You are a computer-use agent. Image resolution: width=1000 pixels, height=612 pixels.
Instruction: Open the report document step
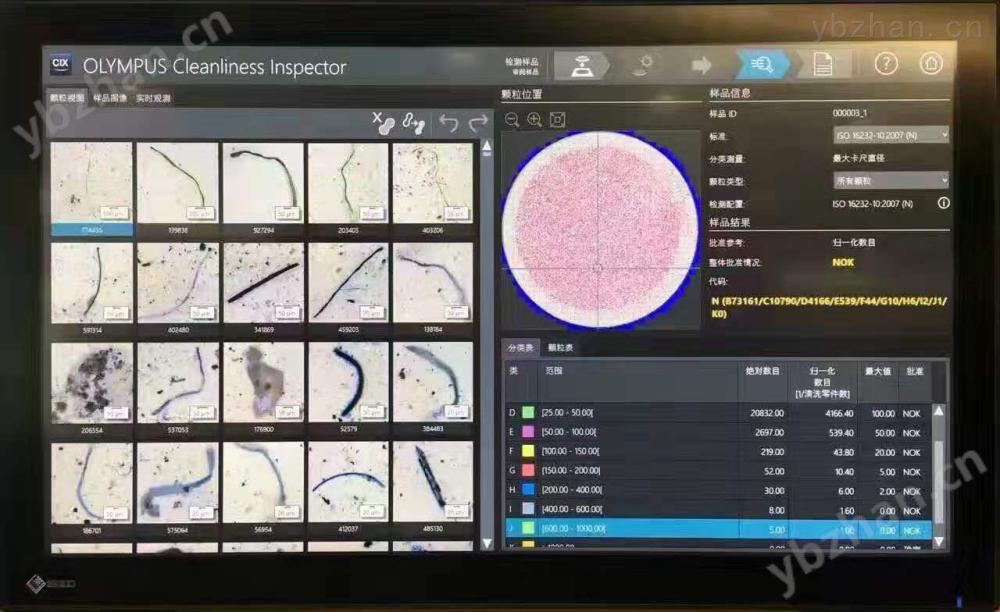coord(822,64)
